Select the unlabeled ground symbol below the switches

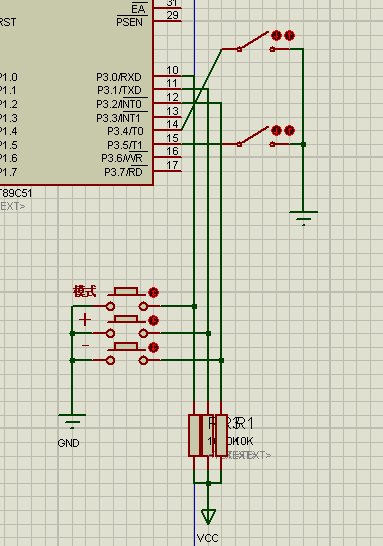[303, 218]
